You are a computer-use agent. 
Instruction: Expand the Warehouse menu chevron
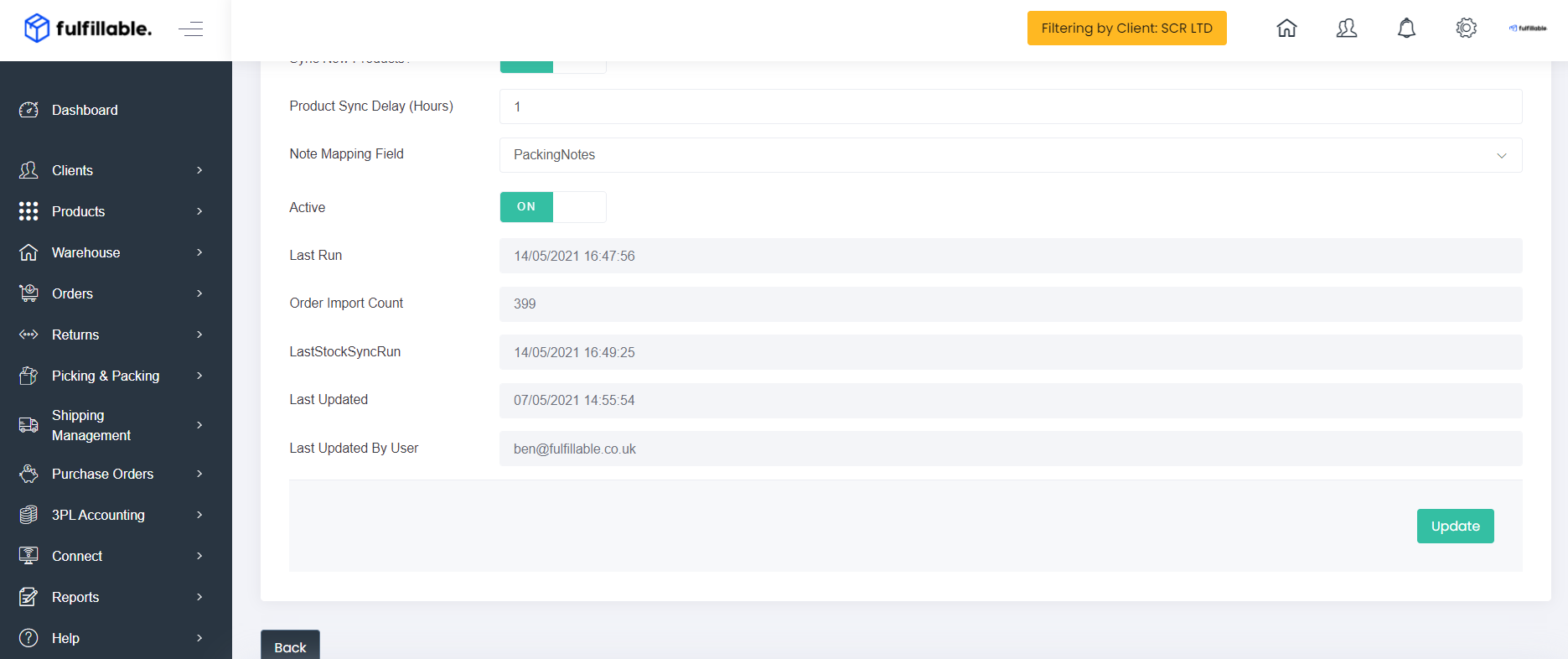(199, 252)
